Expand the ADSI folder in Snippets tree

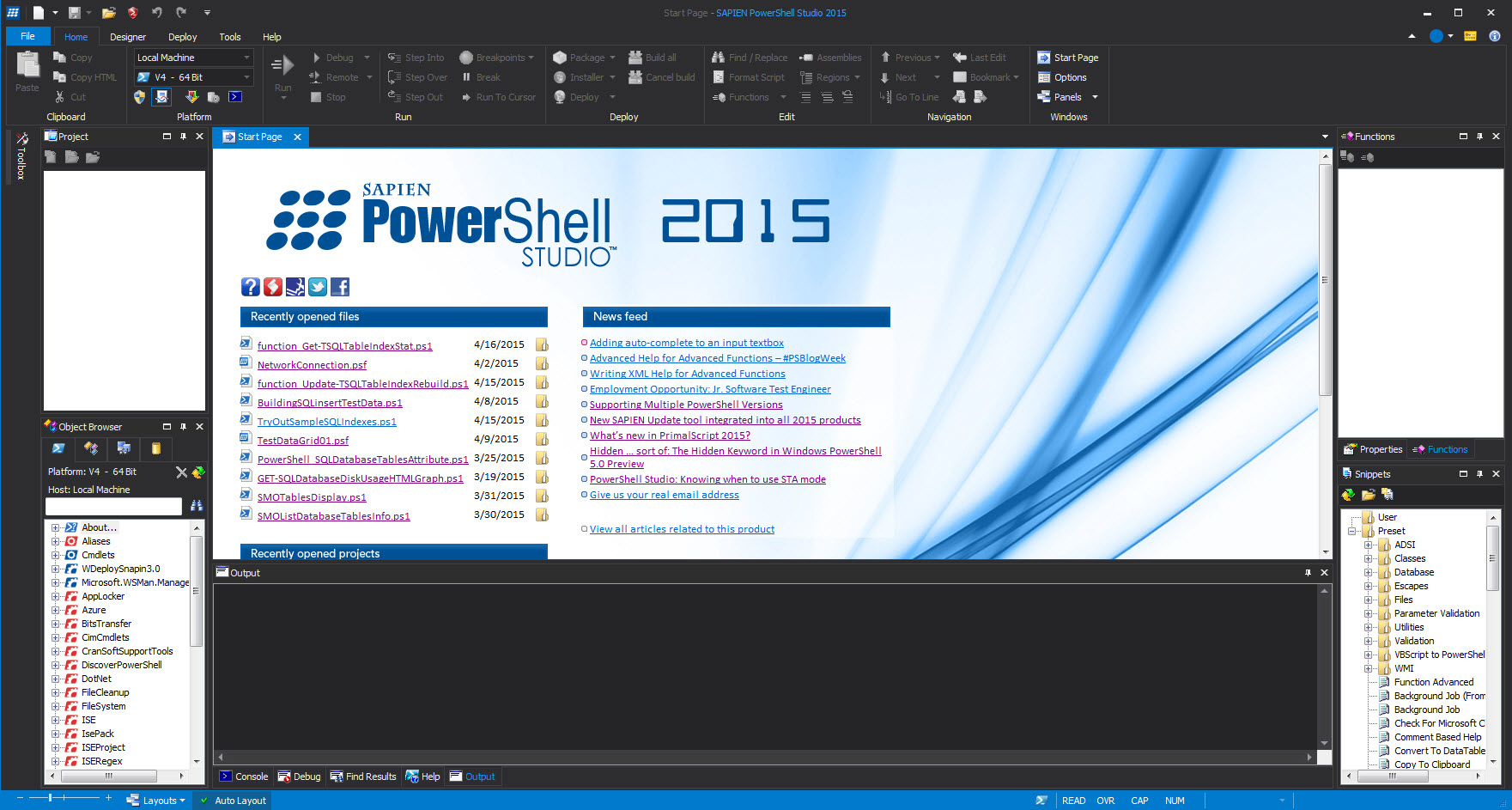pyautogui.click(x=1368, y=545)
